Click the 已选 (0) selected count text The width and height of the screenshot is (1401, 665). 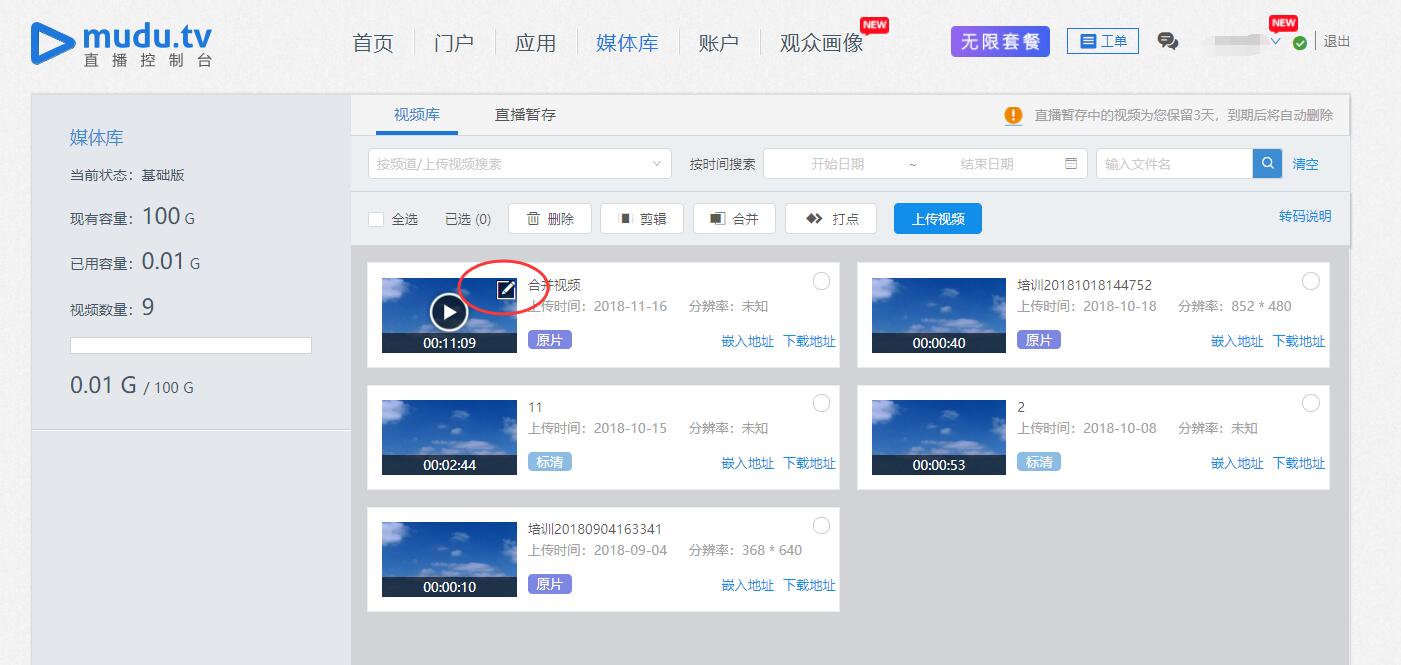pyautogui.click(x=468, y=219)
